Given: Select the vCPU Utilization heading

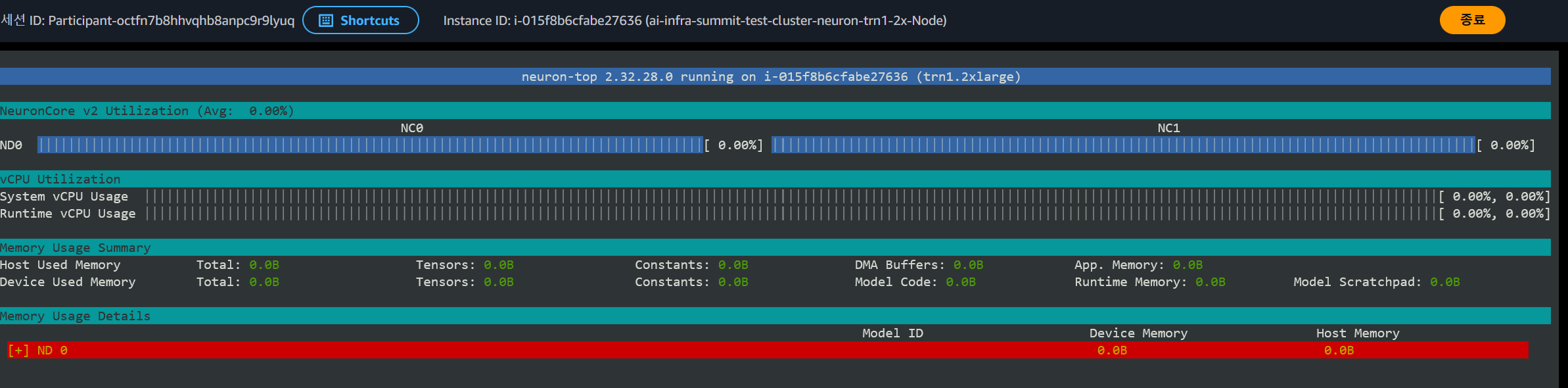Looking at the screenshot, I should point(60,180).
